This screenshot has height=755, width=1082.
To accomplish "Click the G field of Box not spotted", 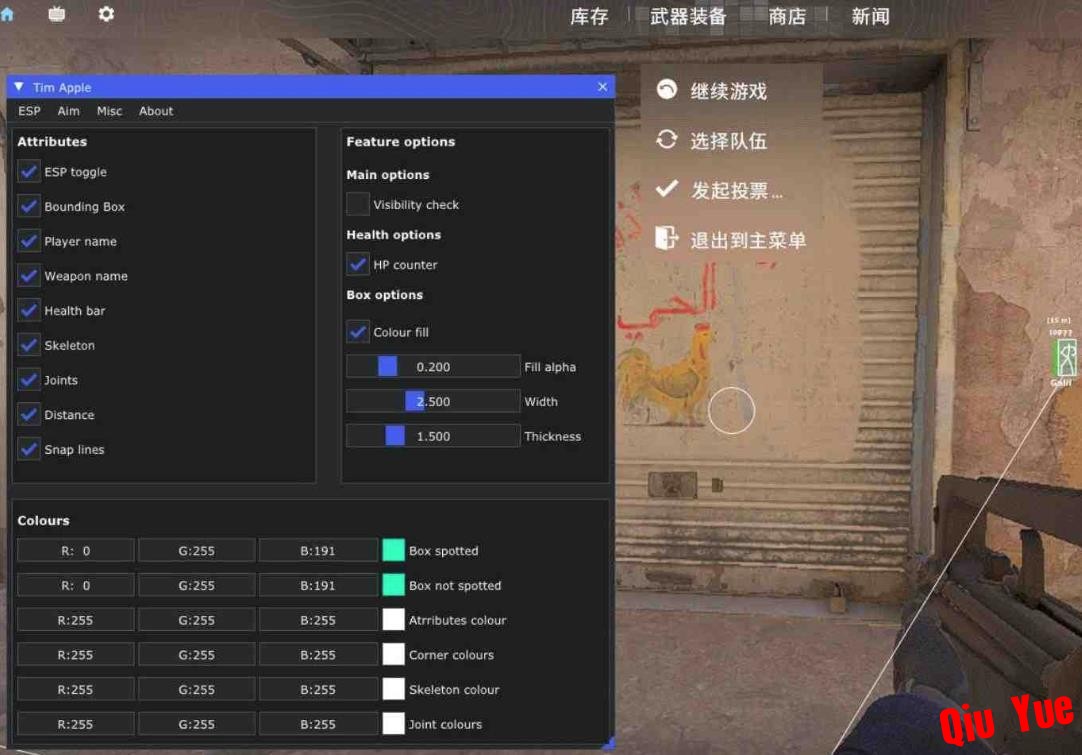I will click(x=197, y=585).
